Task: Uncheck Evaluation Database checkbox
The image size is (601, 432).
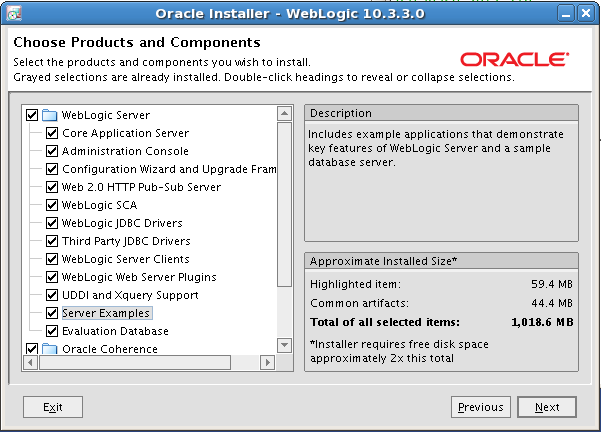Action: pyautogui.click(x=52, y=331)
